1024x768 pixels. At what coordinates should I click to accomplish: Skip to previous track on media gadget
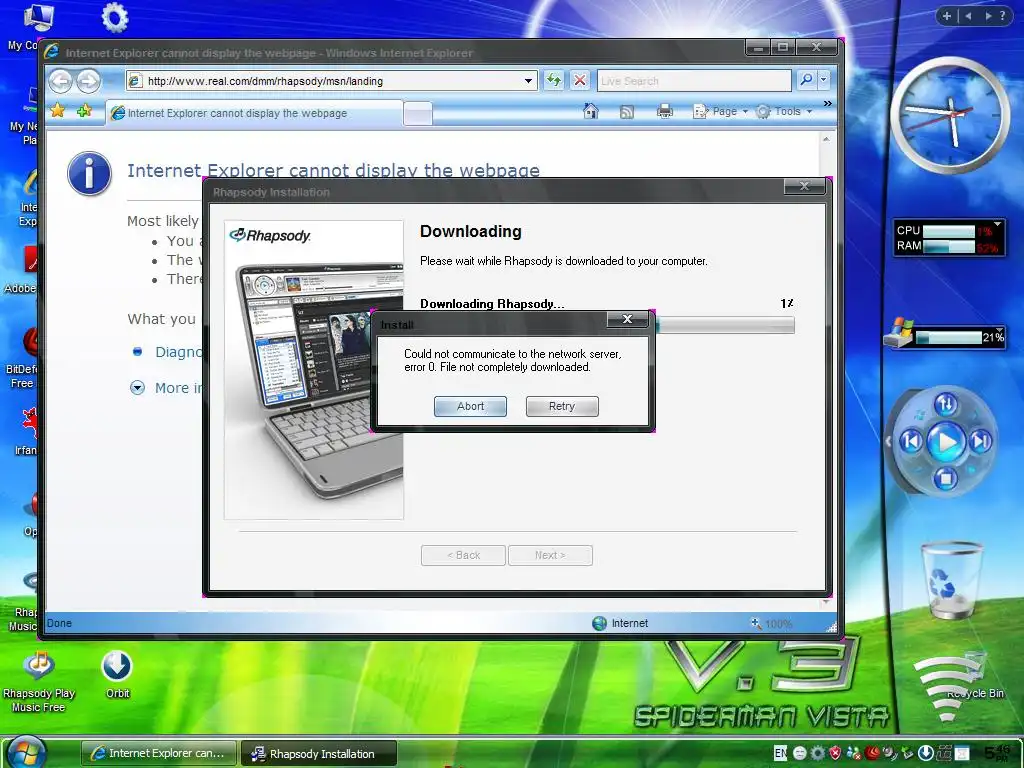[912, 441]
